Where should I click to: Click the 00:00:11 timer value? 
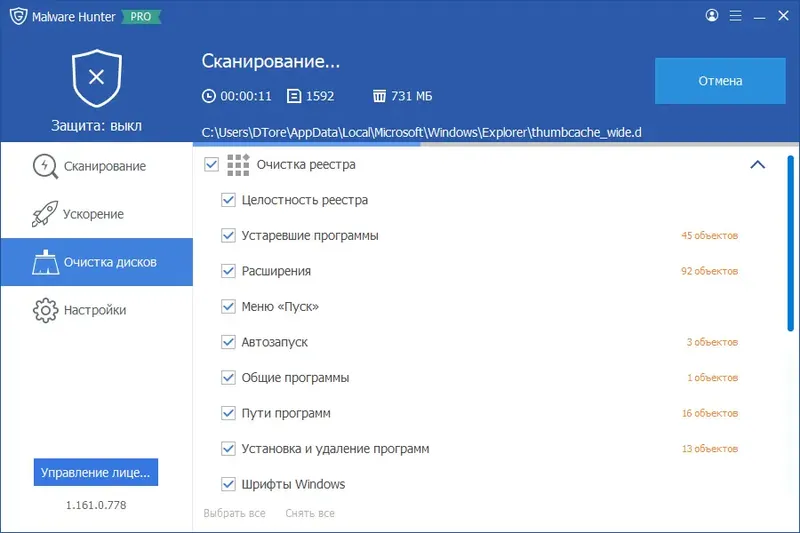[x=246, y=96]
